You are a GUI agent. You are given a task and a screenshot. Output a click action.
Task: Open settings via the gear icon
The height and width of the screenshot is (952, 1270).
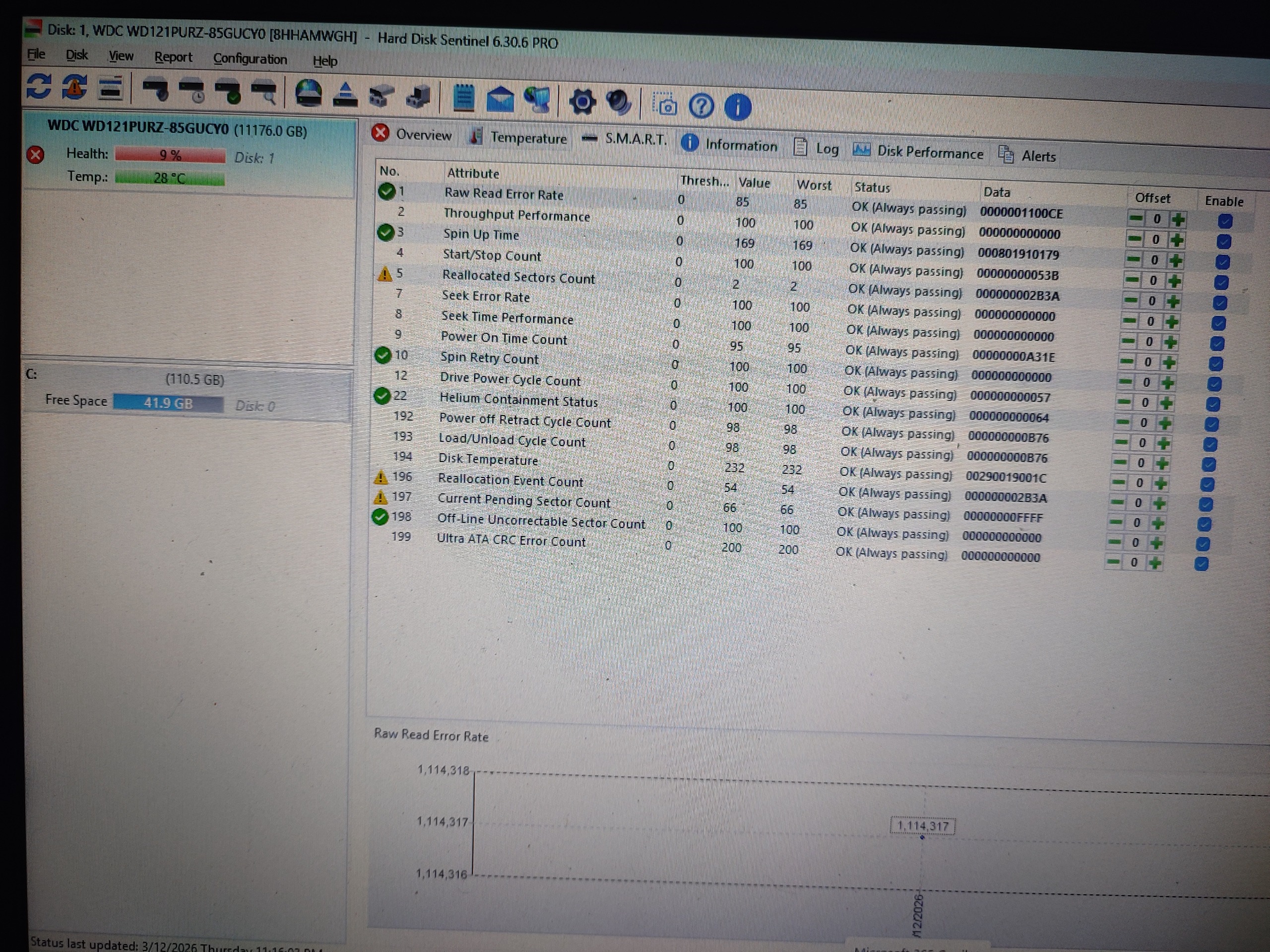coord(582,102)
